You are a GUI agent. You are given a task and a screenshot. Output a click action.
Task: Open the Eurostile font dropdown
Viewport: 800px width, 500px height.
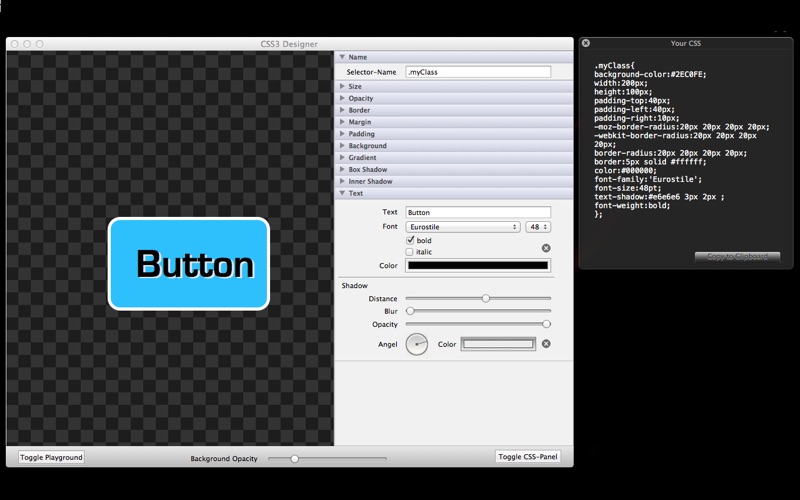[463, 227]
